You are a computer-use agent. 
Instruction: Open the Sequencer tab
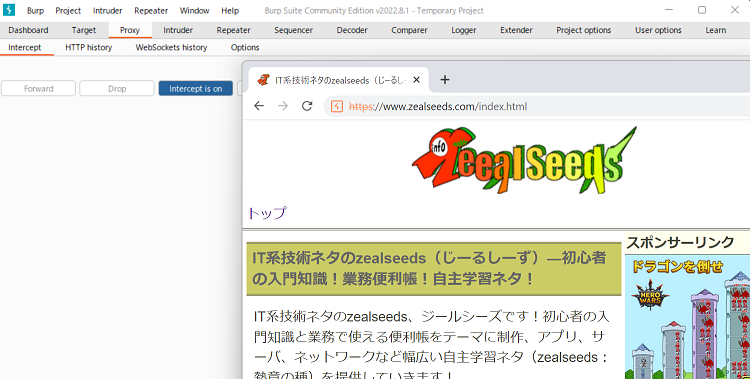point(293,30)
